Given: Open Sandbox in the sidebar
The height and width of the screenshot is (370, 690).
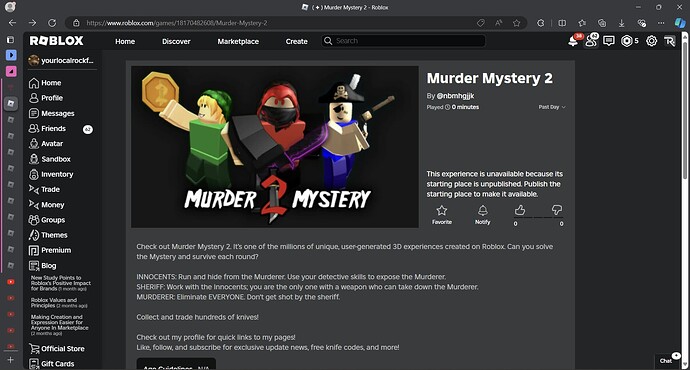Looking at the screenshot, I should pyautogui.click(x=50, y=159).
